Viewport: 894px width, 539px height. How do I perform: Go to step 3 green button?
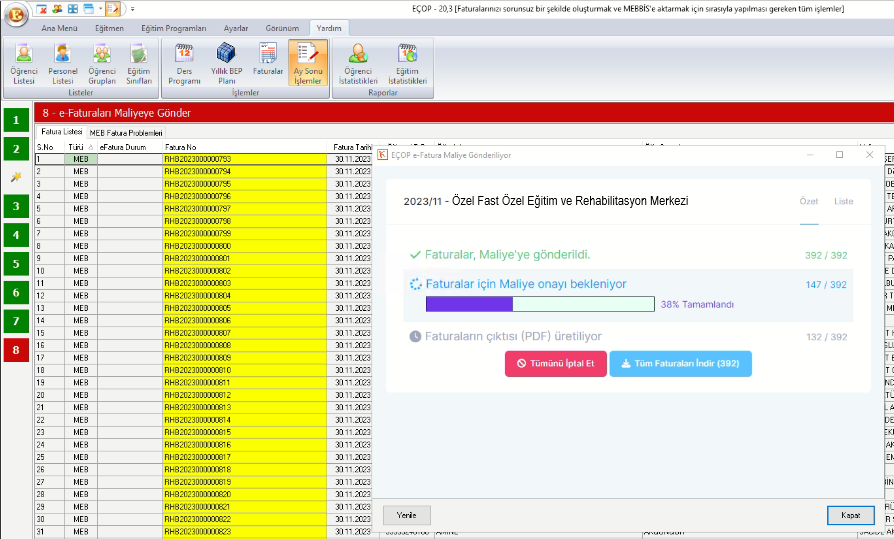16,206
